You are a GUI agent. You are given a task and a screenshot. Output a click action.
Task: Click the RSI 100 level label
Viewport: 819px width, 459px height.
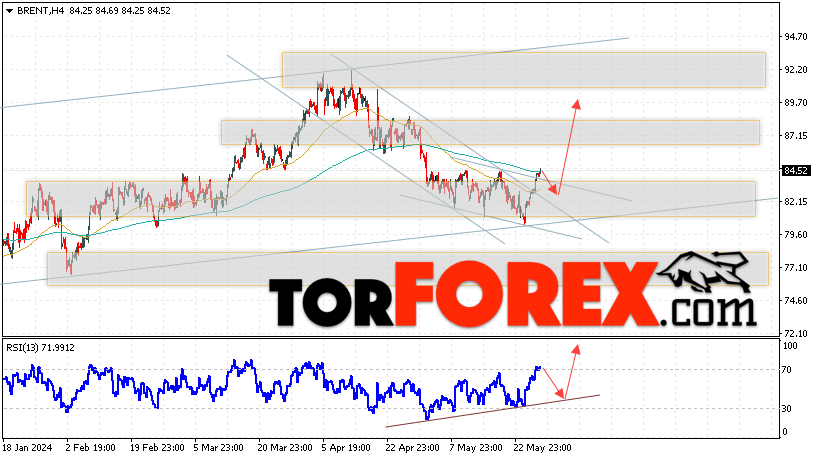point(790,346)
